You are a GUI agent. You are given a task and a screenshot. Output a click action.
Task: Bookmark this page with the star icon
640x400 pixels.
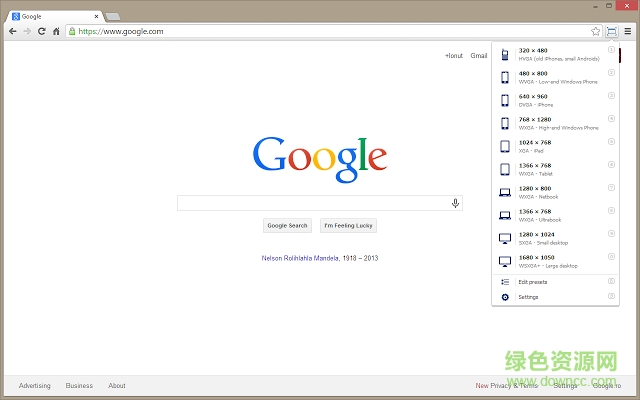click(x=596, y=31)
